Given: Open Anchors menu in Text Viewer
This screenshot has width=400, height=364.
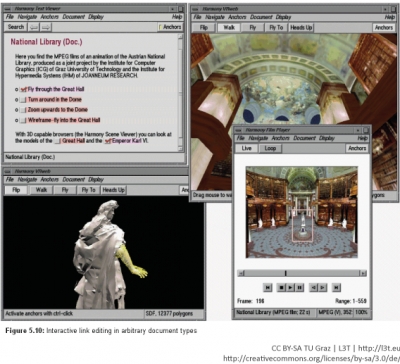Looking at the screenshot, I should click(x=49, y=17).
